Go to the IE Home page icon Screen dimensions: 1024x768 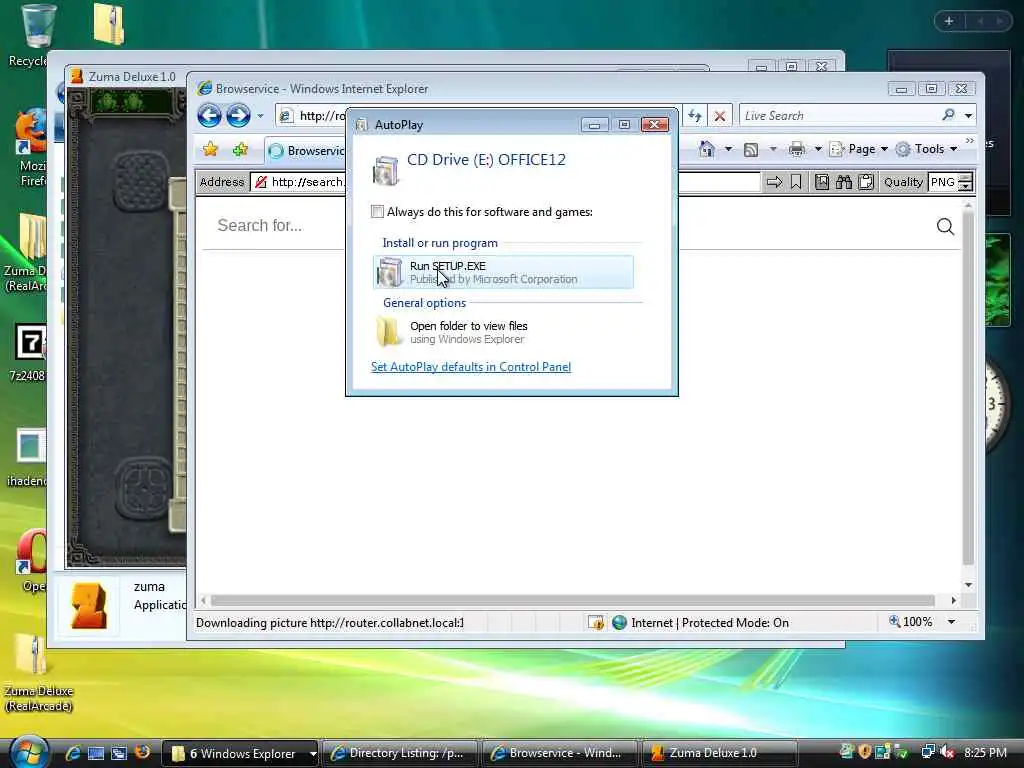pyautogui.click(x=707, y=149)
